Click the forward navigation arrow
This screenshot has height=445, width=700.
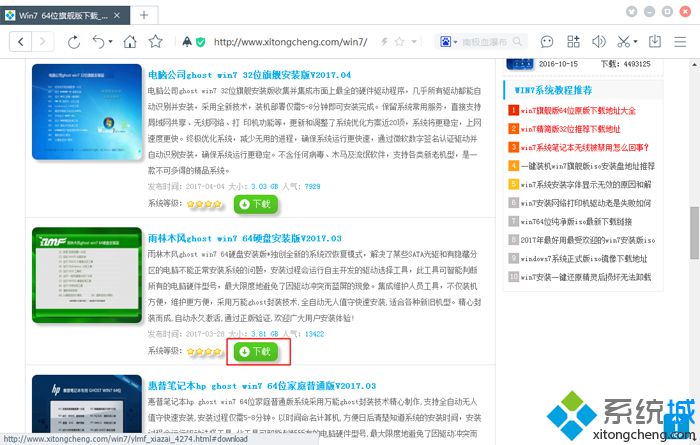point(42,42)
